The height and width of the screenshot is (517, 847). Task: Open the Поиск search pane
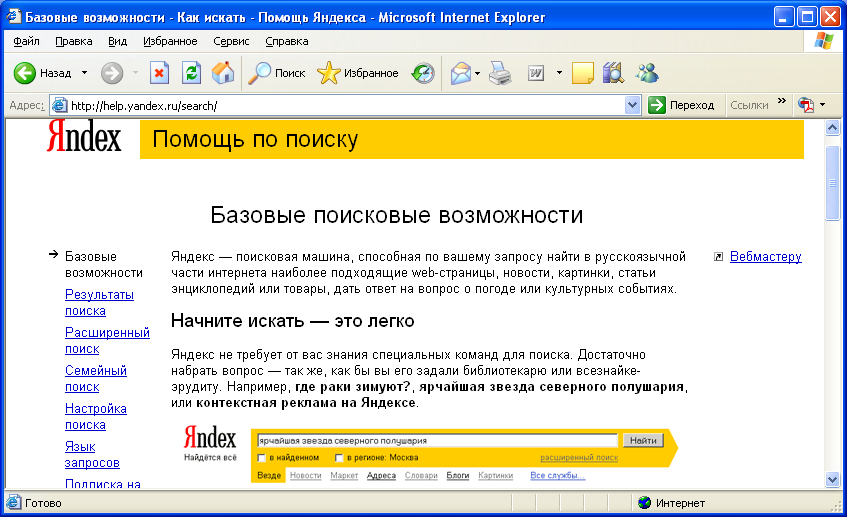(277, 73)
